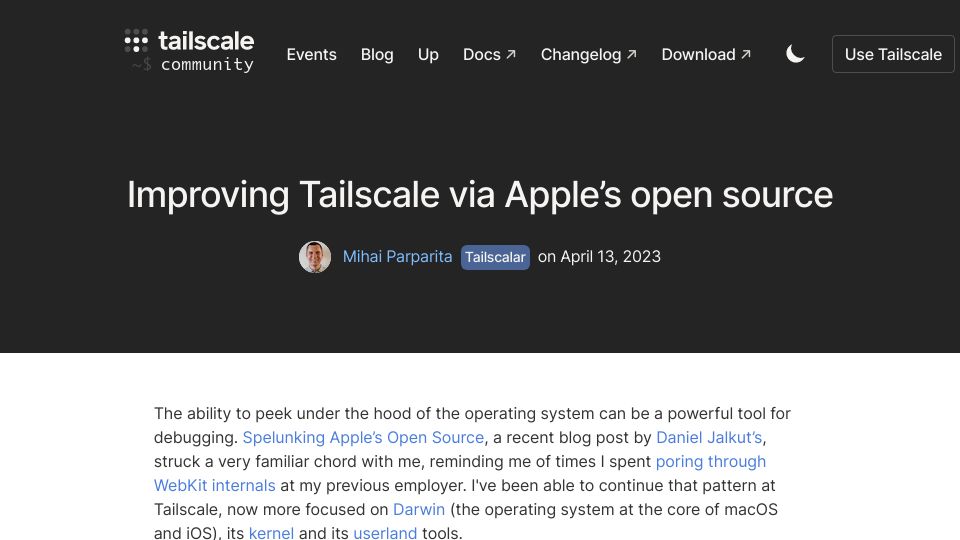This screenshot has height=540, width=960.
Task: Click Mihai Parparita's avatar photo
Action: [315, 257]
